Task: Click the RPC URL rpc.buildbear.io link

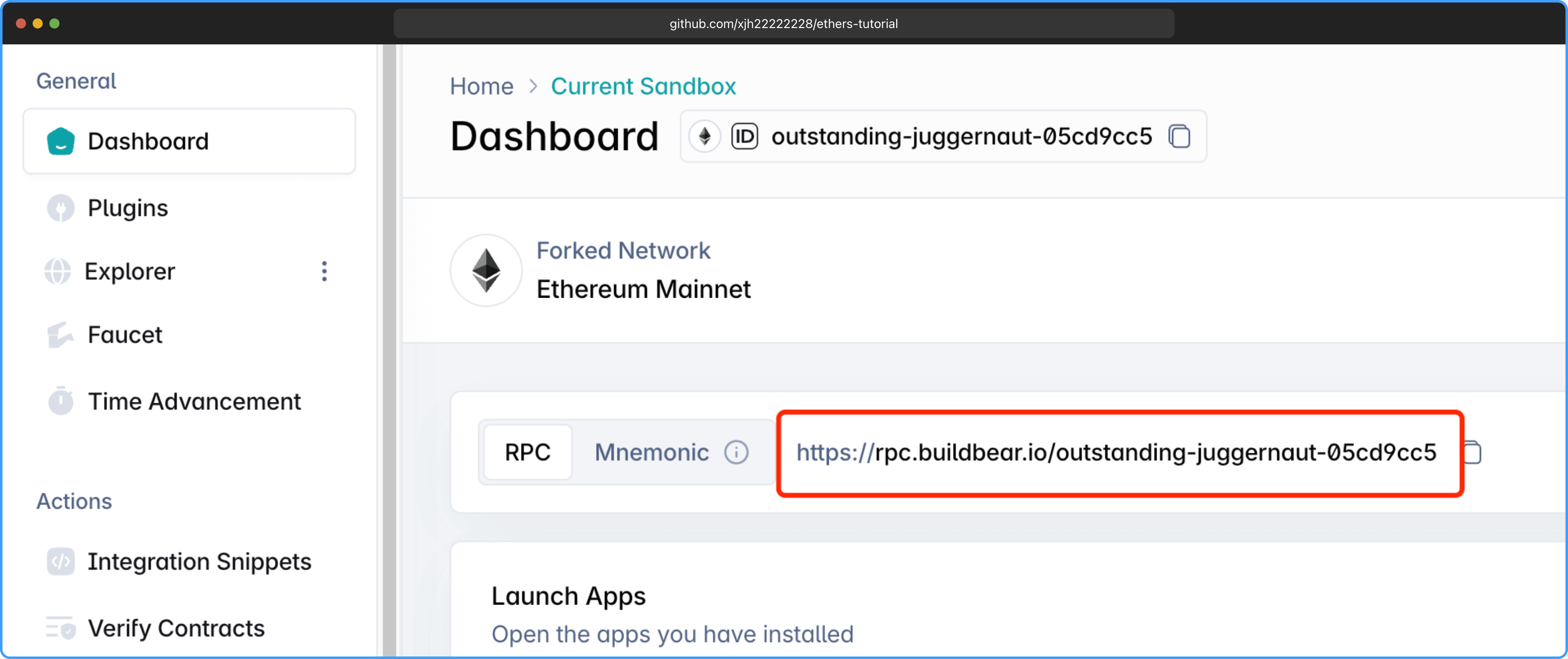Action: pyautogui.click(x=1116, y=453)
